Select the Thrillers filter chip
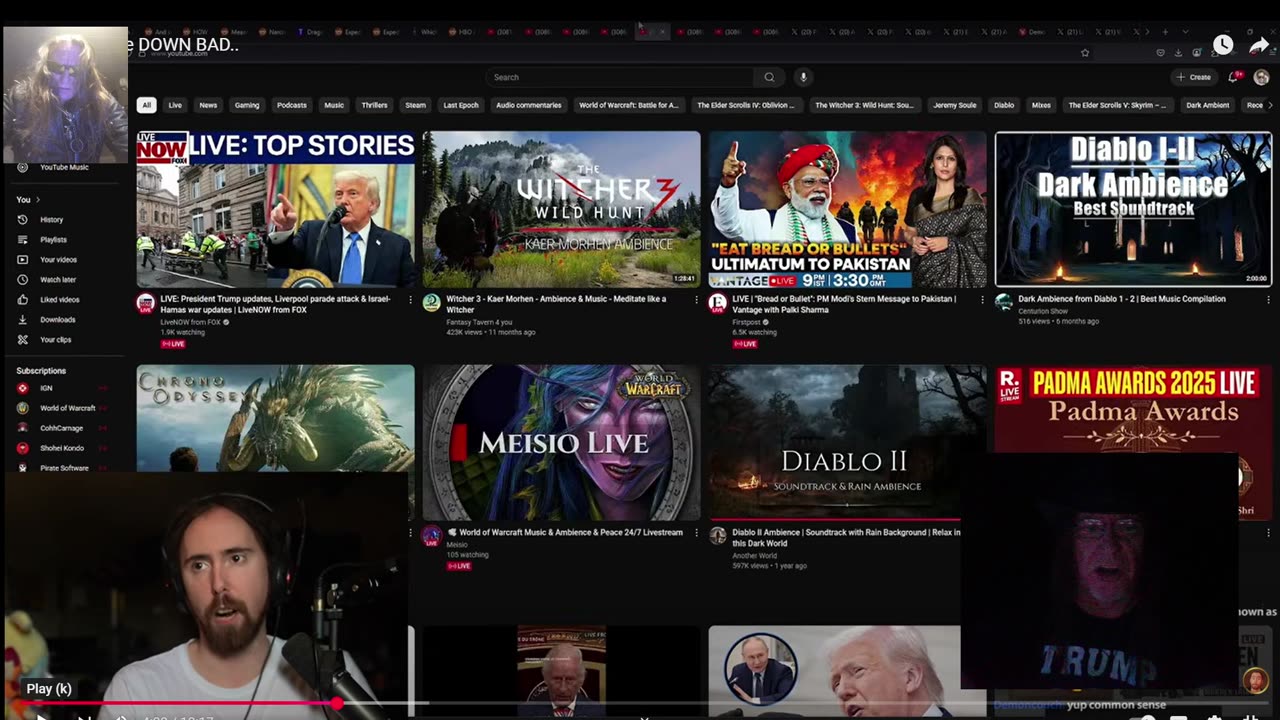Viewport: 1280px width, 720px height. point(374,105)
